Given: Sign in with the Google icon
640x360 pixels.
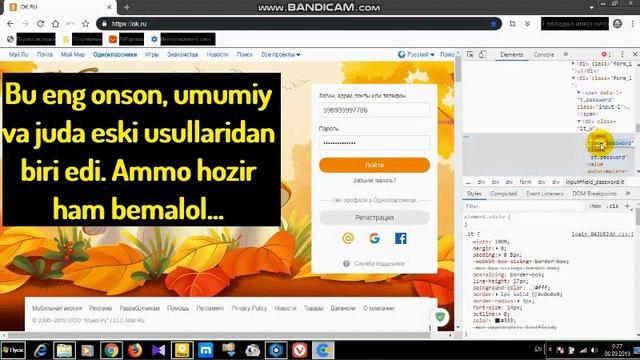Looking at the screenshot, I should [374, 238].
